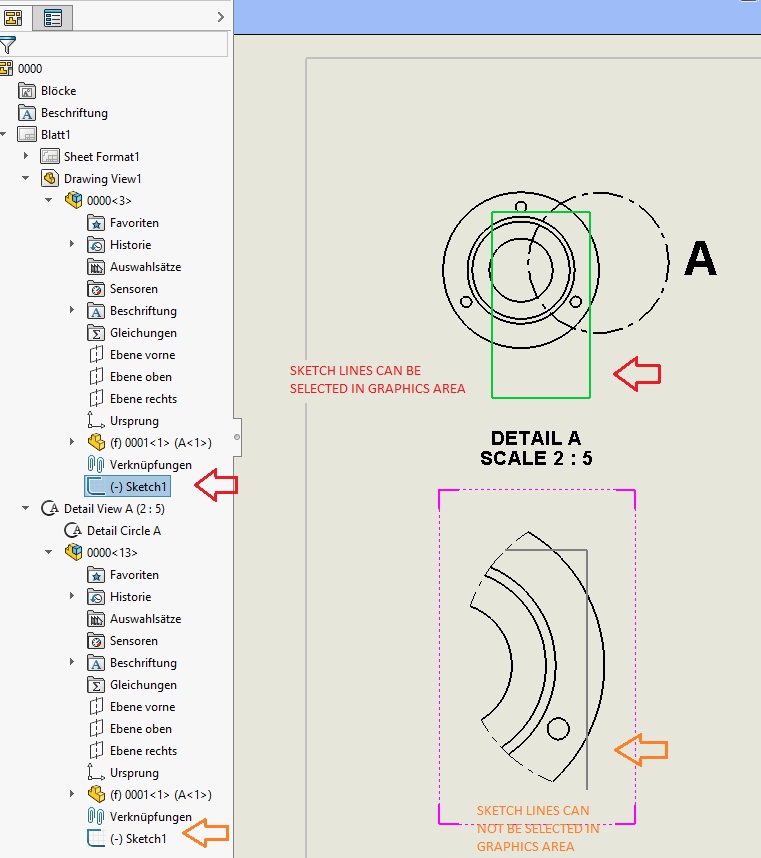Click the panel collapse handle on divider
This screenshot has width=761, height=858.
[x=237, y=437]
